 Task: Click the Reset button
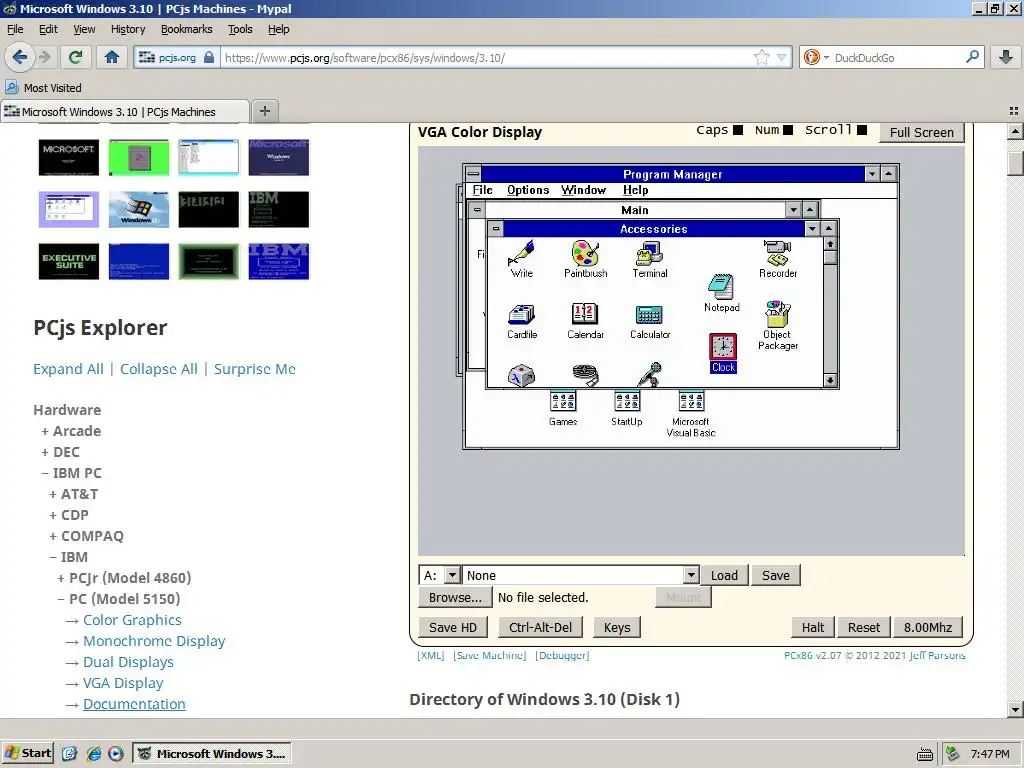pyautogui.click(x=863, y=628)
